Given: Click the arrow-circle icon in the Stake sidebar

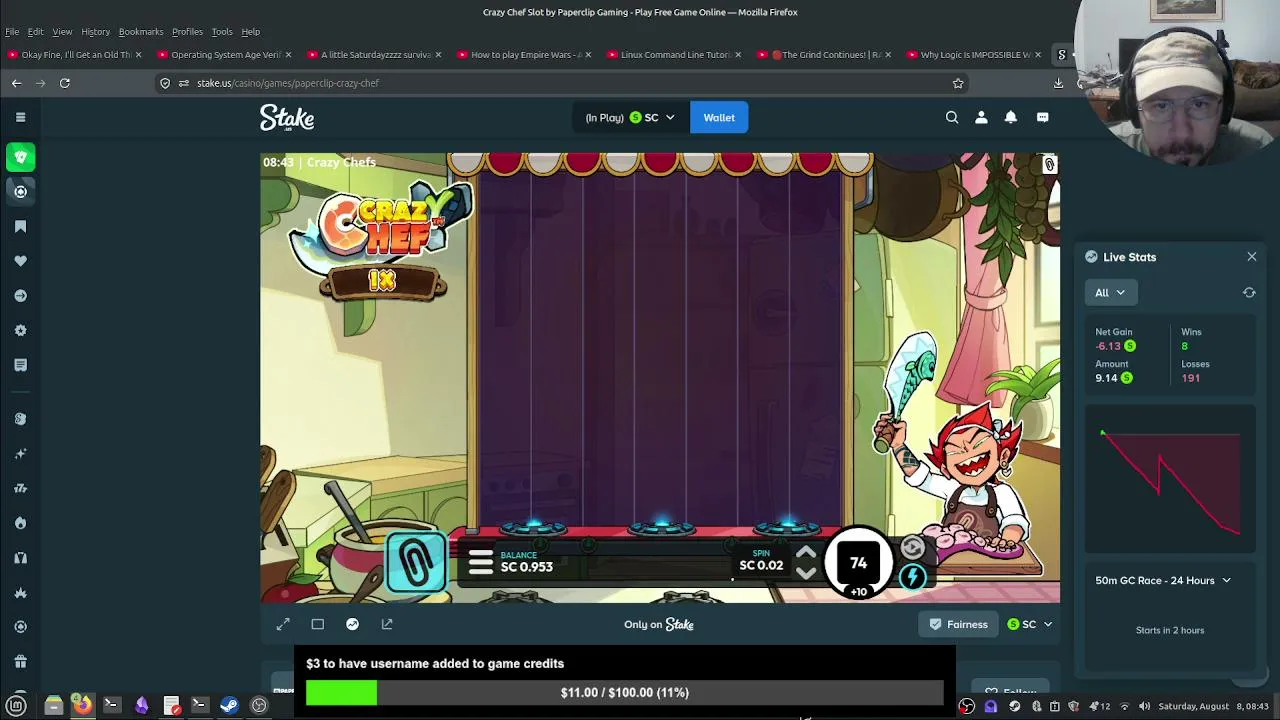Looking at the screenshot, I should (20, 296).
